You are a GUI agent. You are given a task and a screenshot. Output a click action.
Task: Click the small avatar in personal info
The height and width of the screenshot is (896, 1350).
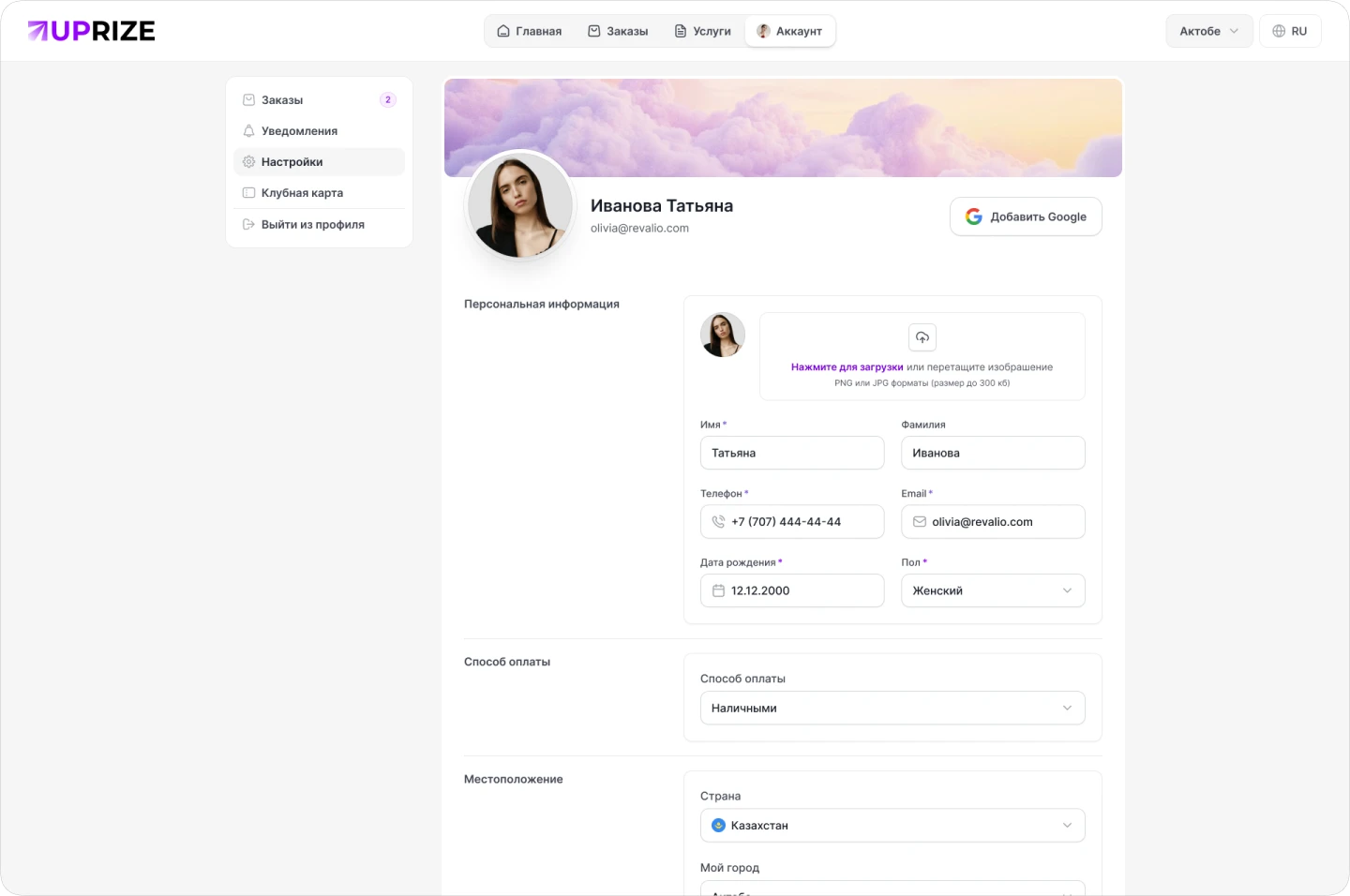pos(723,335)
